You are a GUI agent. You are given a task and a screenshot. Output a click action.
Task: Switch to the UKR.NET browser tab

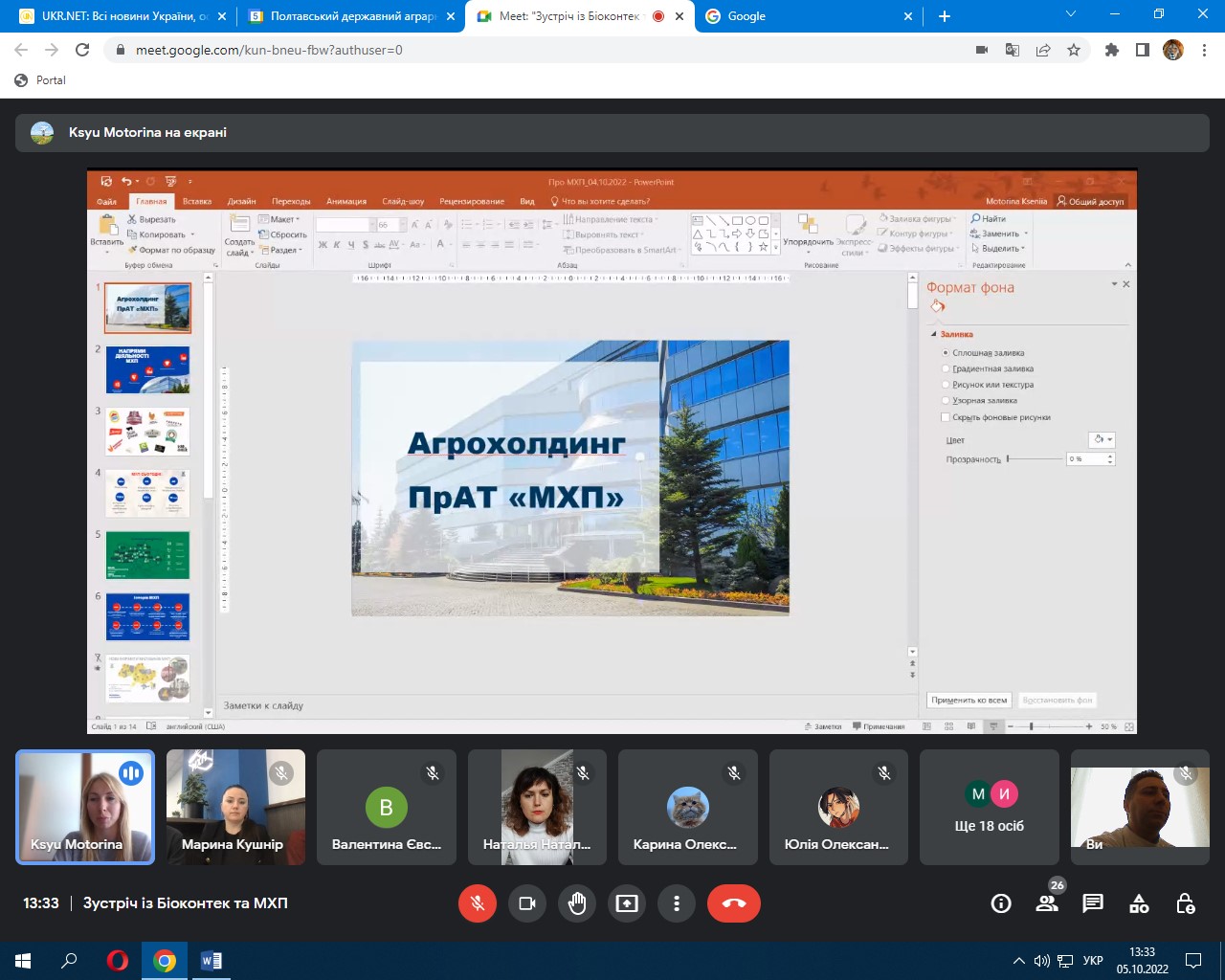pos(124,16)
